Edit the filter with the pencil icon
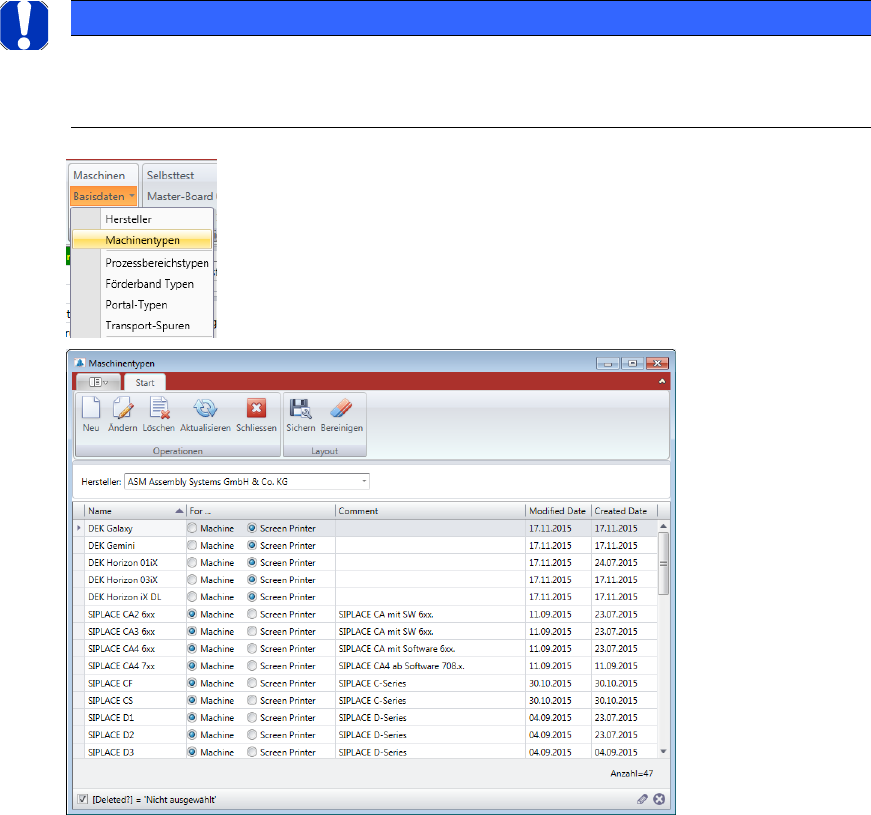The height and width of the screenshot is (815, 871). coord(642,799)
